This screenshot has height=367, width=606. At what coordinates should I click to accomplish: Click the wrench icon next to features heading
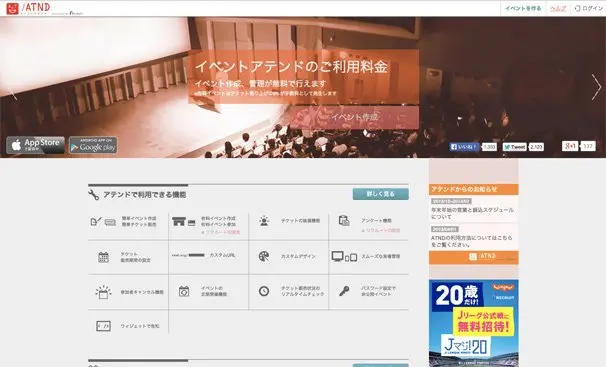(x=94, y=194)
